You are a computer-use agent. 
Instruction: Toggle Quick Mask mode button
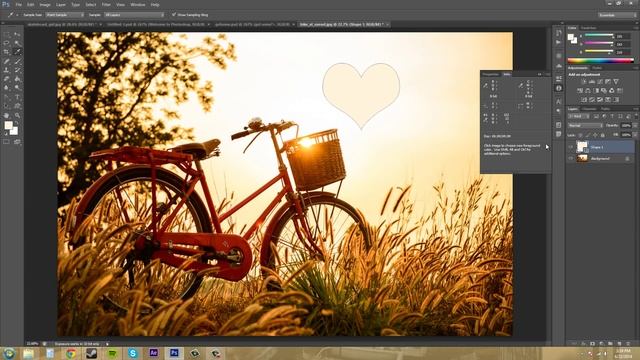(x=7, y=142)
